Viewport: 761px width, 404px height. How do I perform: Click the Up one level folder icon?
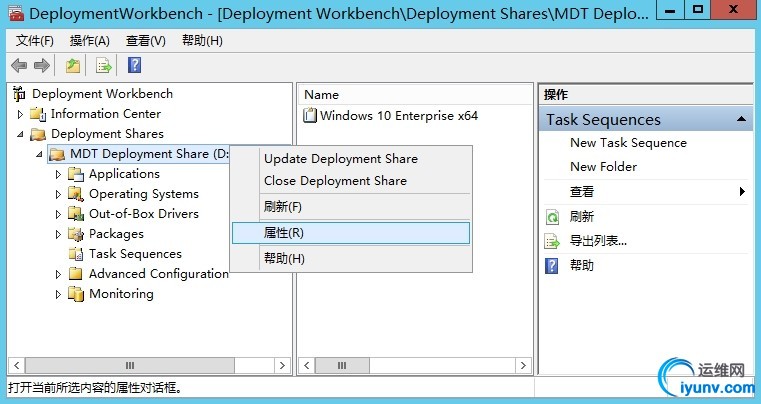[72, 66]
